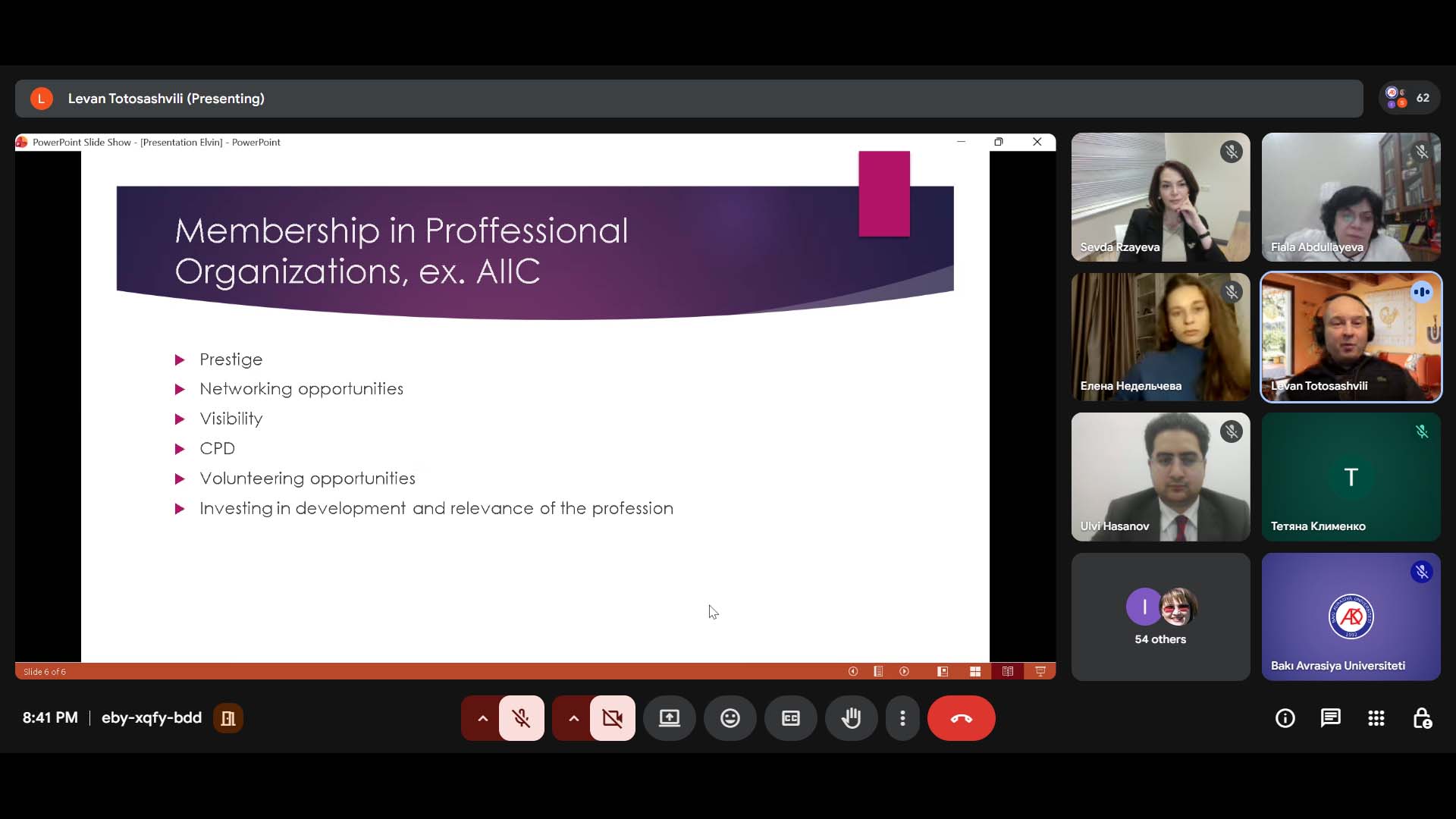Open the more options menu
This screenshot has height=819, width=1456.
pyautogui.click(x=902, y=718)
